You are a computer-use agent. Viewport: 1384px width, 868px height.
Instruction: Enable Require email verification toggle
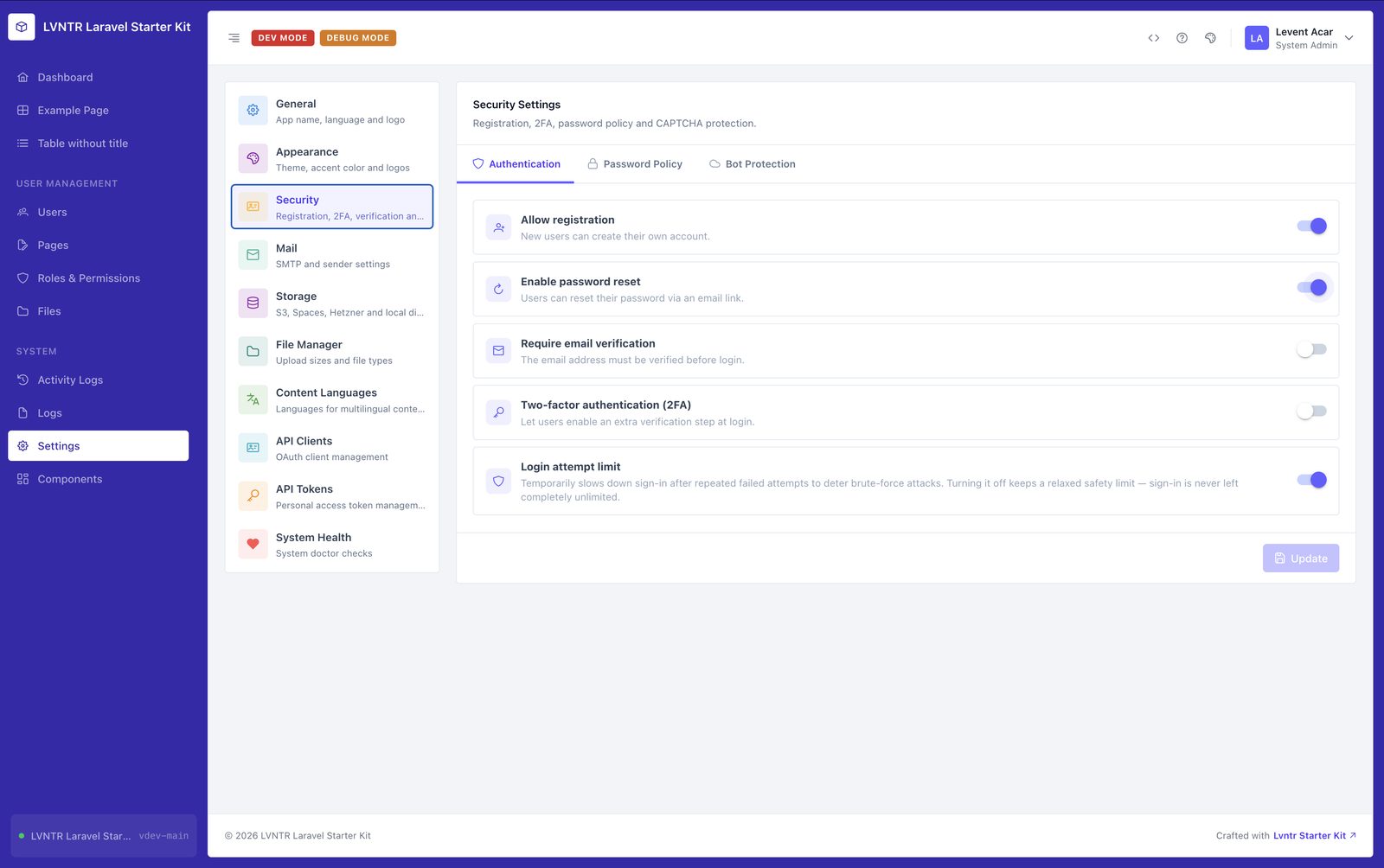click(x=1311, y=349)
